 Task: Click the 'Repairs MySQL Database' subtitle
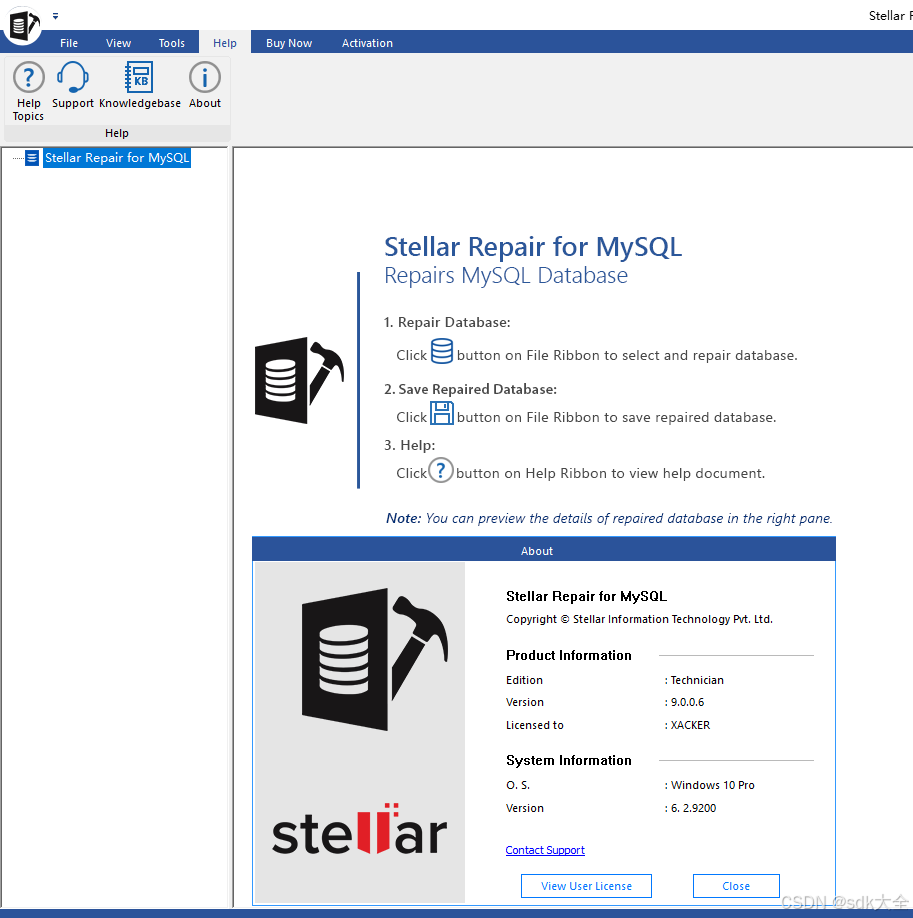[x=505, y=276]
